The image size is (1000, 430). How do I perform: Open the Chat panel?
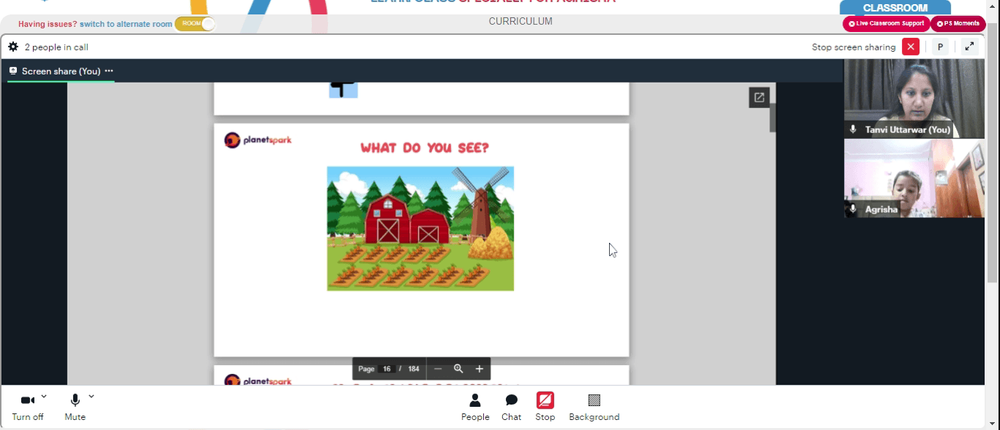pyautogui.click(x=511, y=406)
